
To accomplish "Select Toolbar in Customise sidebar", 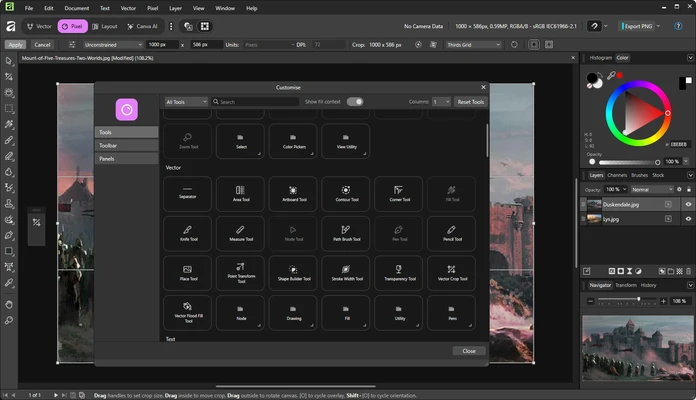I will click(127, 145).
